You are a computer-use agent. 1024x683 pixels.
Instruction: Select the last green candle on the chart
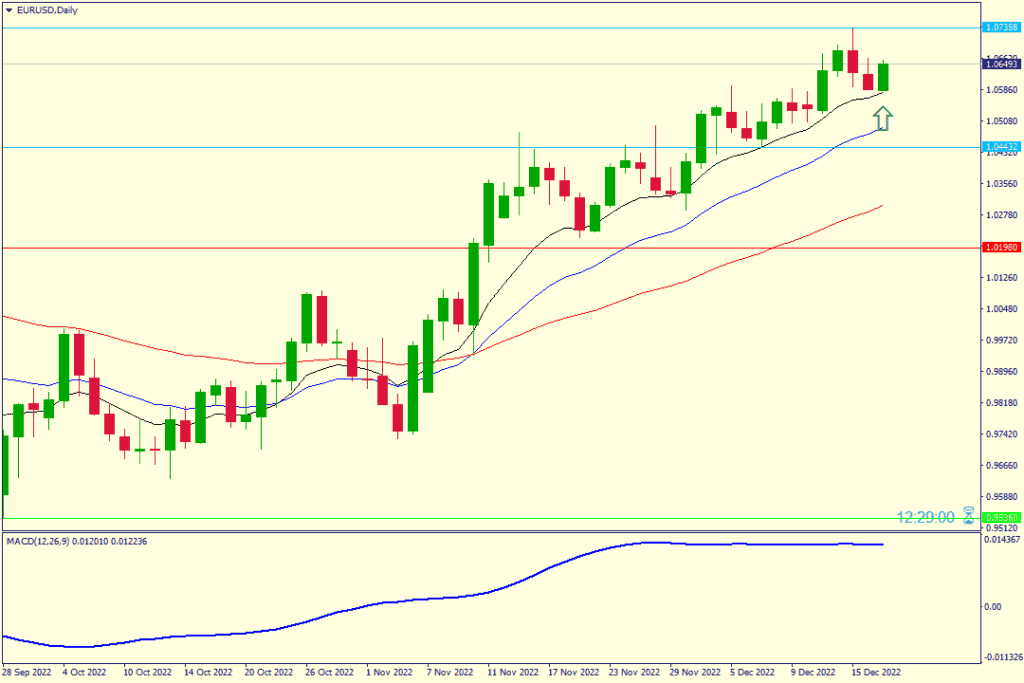883,77
